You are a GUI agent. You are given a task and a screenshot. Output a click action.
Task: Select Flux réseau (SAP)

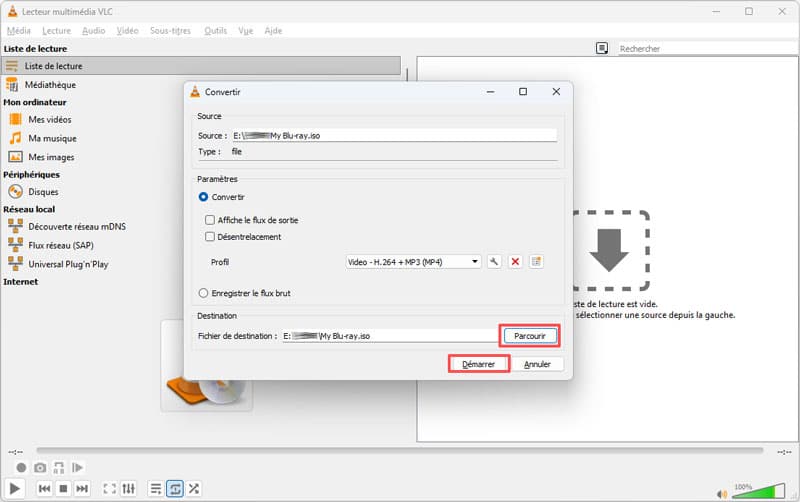point(61,245)
